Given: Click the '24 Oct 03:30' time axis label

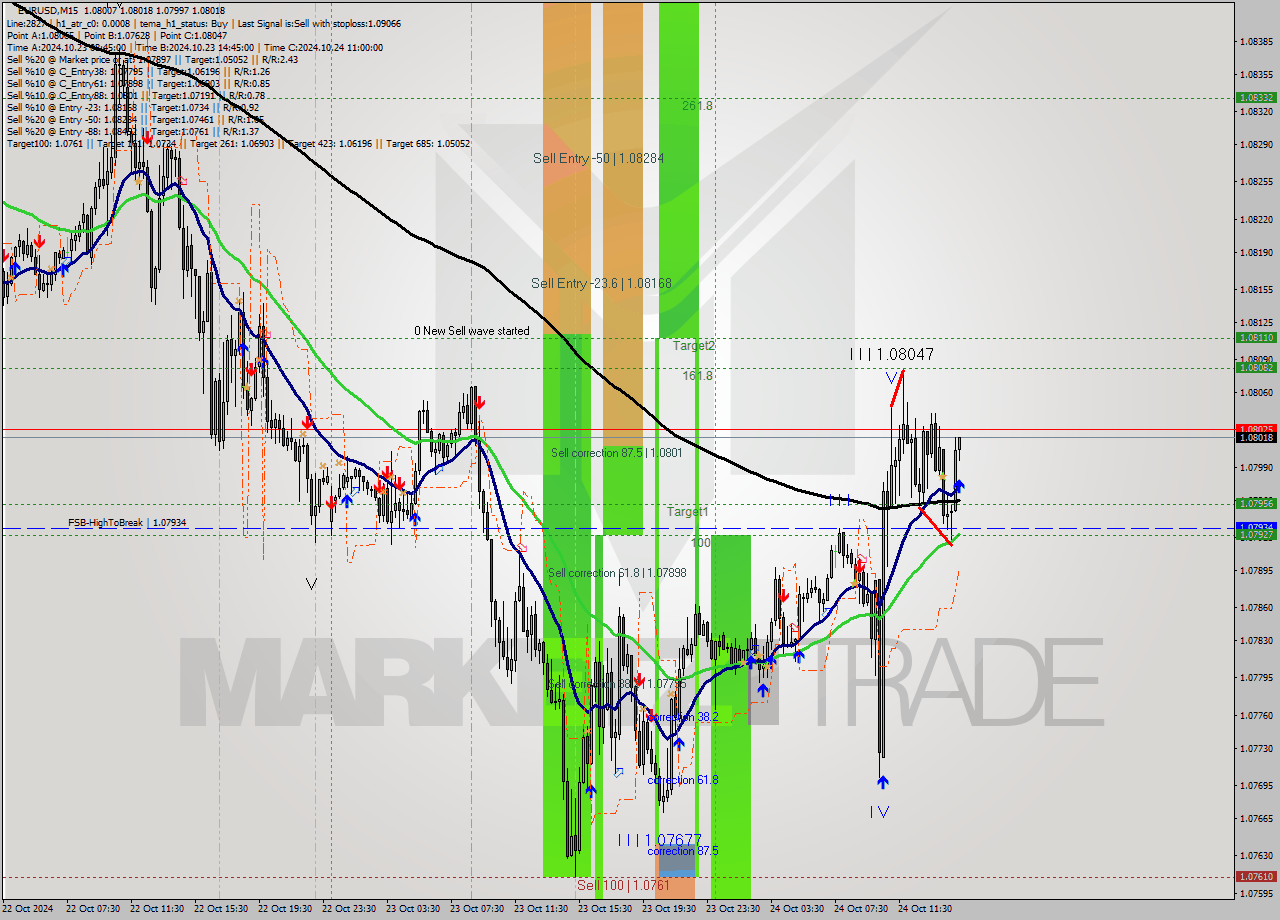Looking at the screenshot, I should click(796, 909).
